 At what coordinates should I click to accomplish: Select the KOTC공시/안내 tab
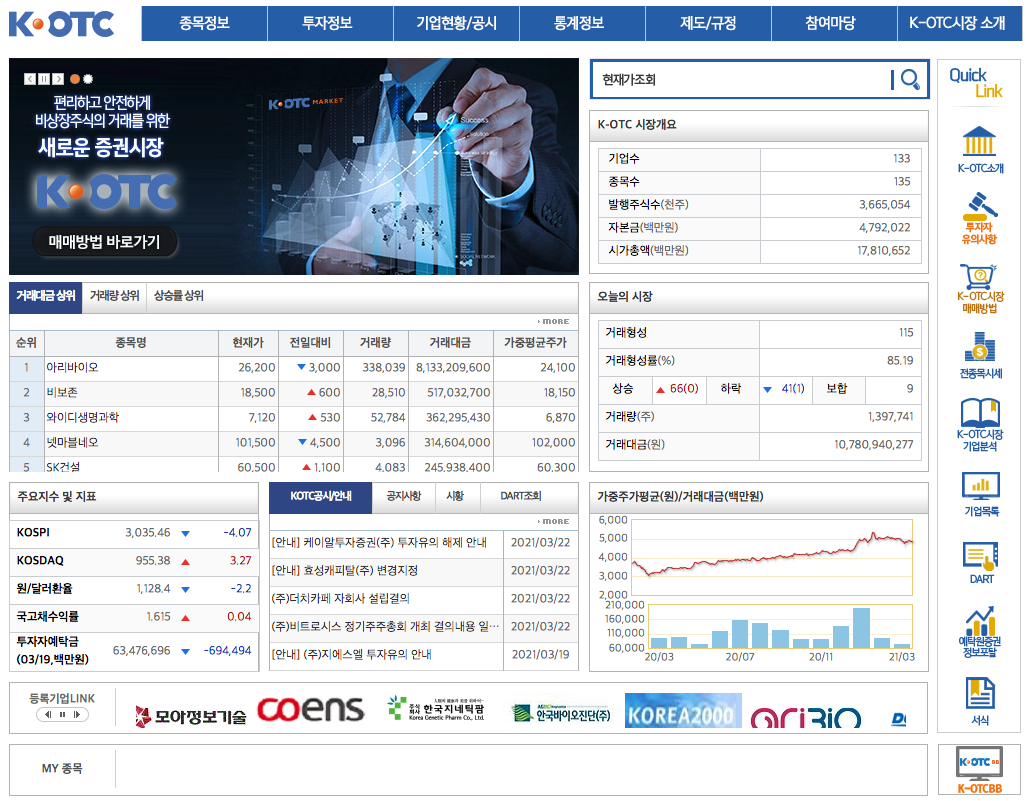coord(321,497)
